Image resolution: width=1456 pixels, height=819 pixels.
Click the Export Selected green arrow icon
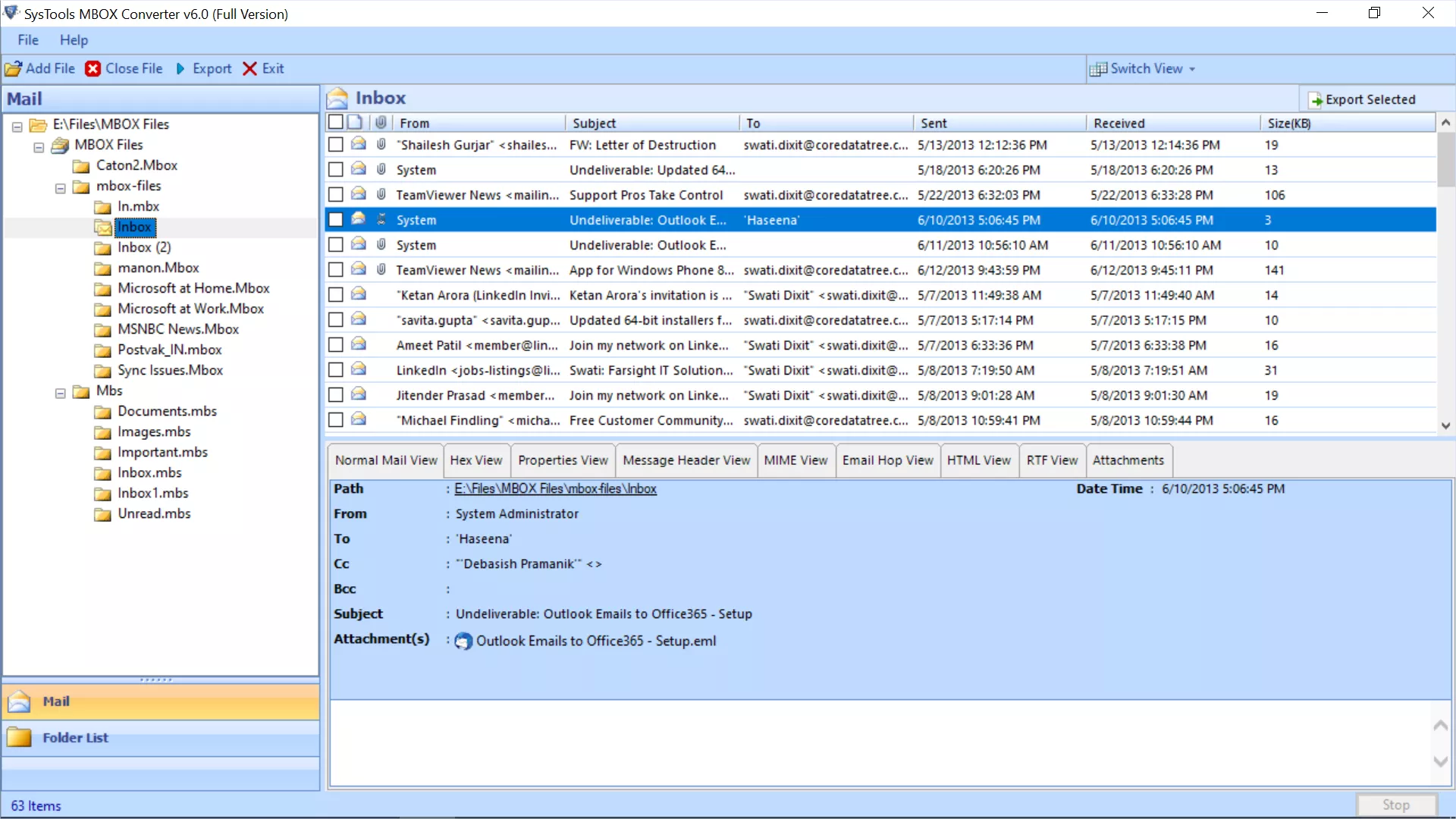[x=1316, y=100]
